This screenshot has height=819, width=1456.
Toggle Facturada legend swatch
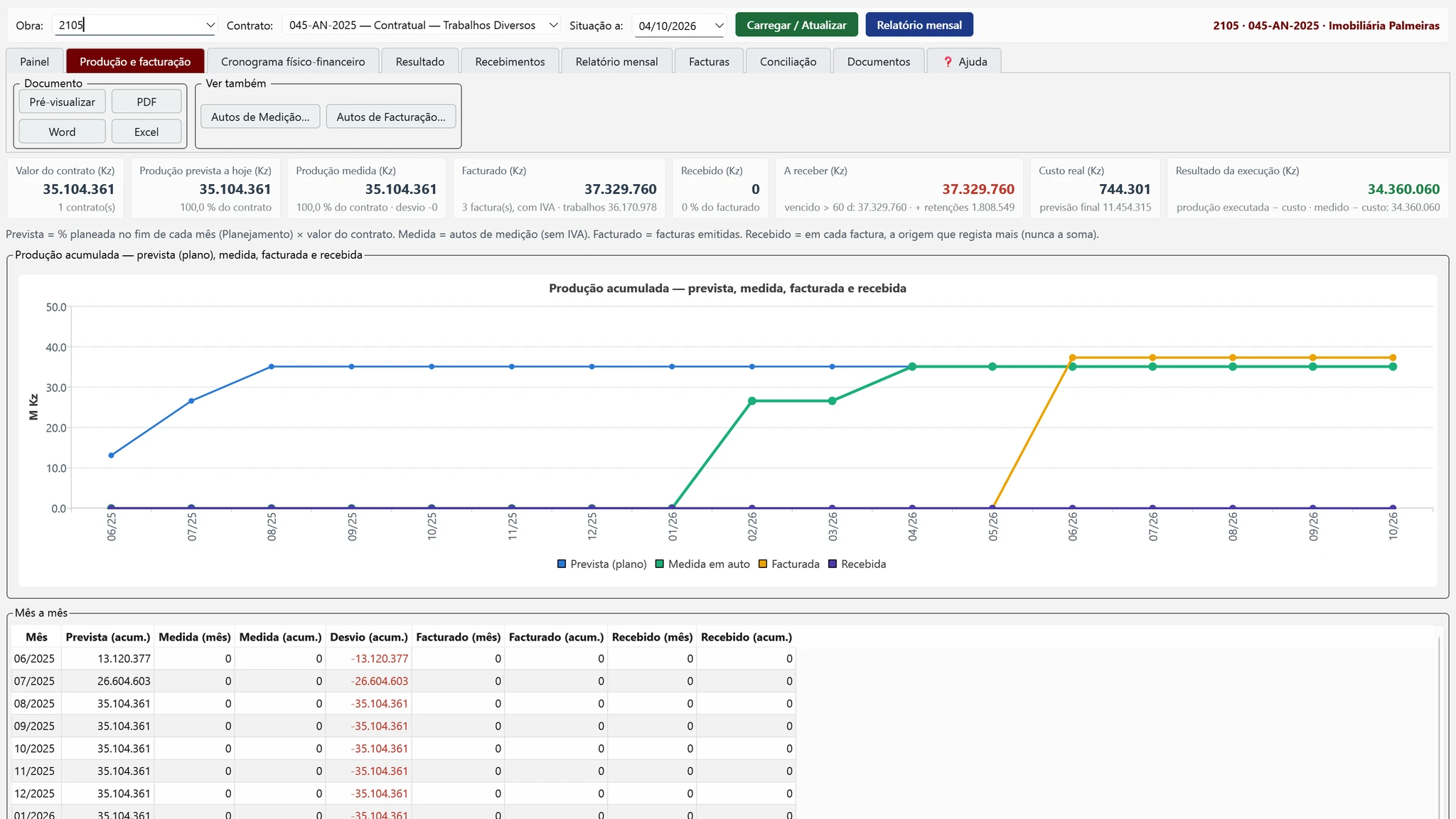click(763, 564)
